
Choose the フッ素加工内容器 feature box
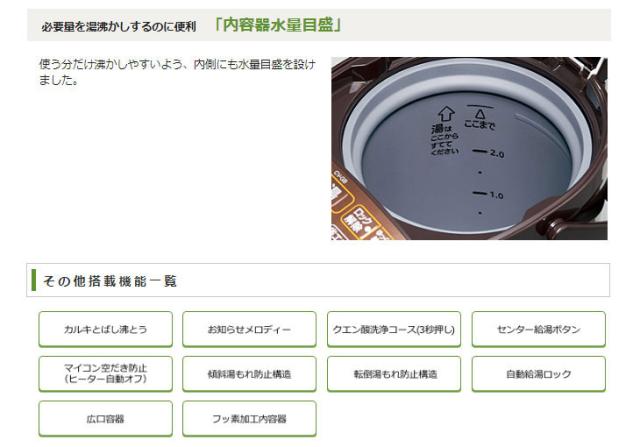coord(249,418)
